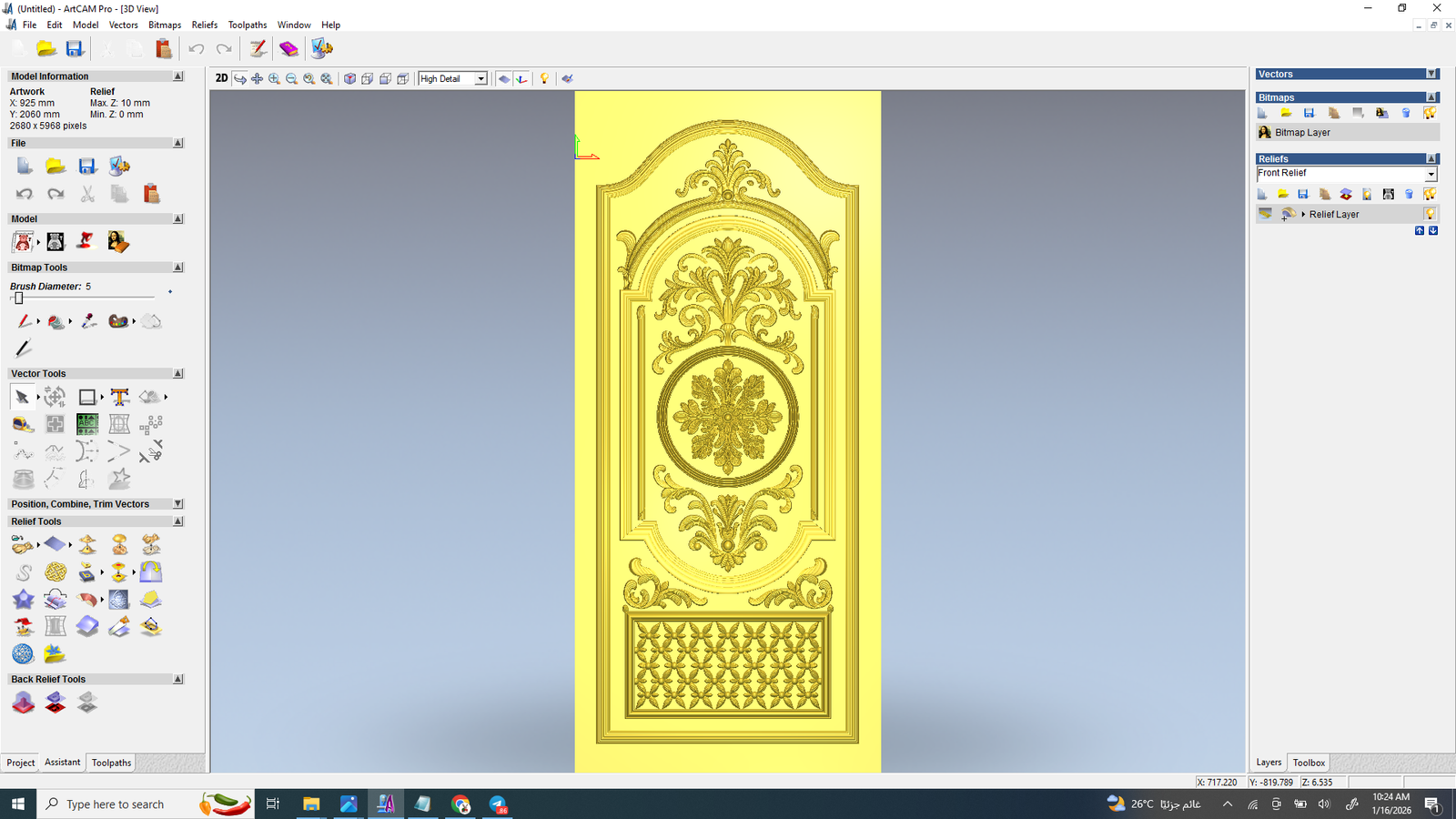Switch to the Toolbox tab
Viewport: 1456px width, 819px height.
(1309, 763)
